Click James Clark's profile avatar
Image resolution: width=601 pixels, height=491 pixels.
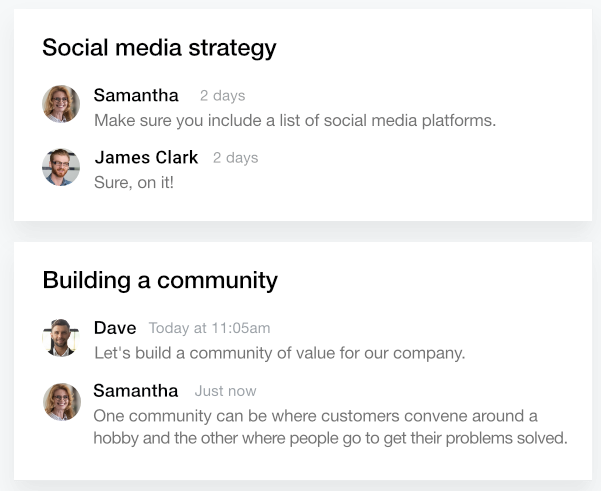coord(61,167)
